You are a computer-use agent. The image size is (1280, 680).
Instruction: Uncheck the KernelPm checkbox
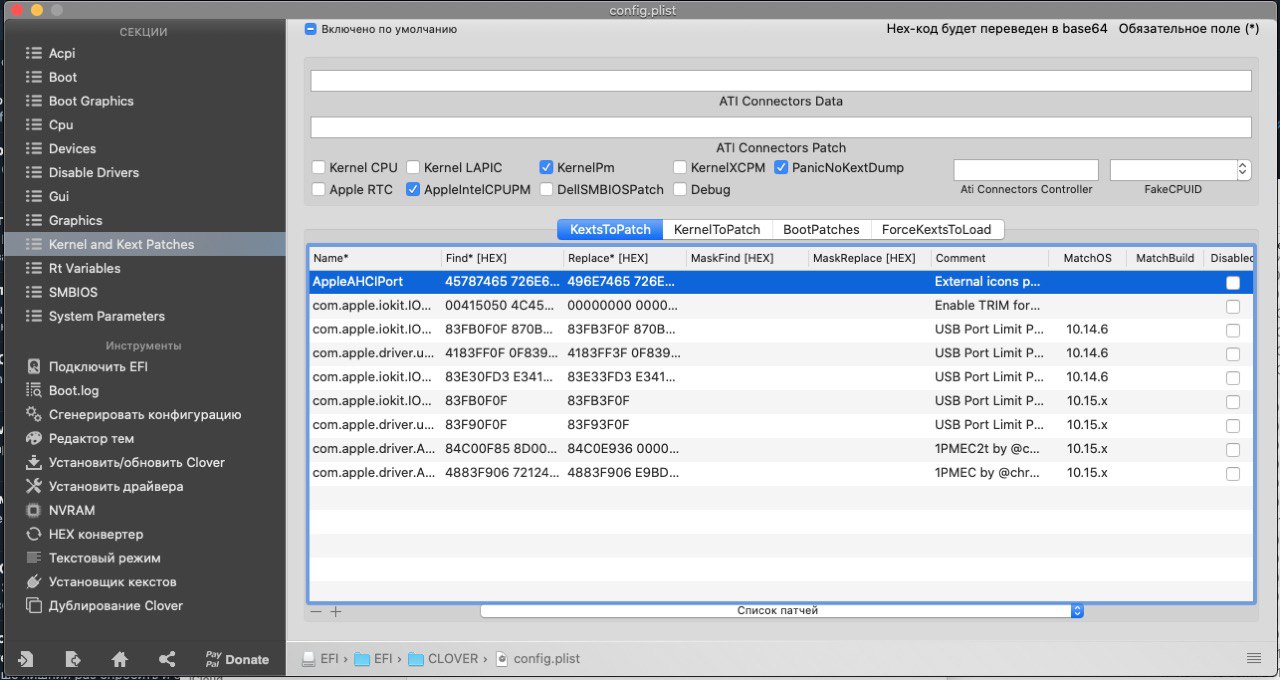pyautogui.click(x=546, y=168)
